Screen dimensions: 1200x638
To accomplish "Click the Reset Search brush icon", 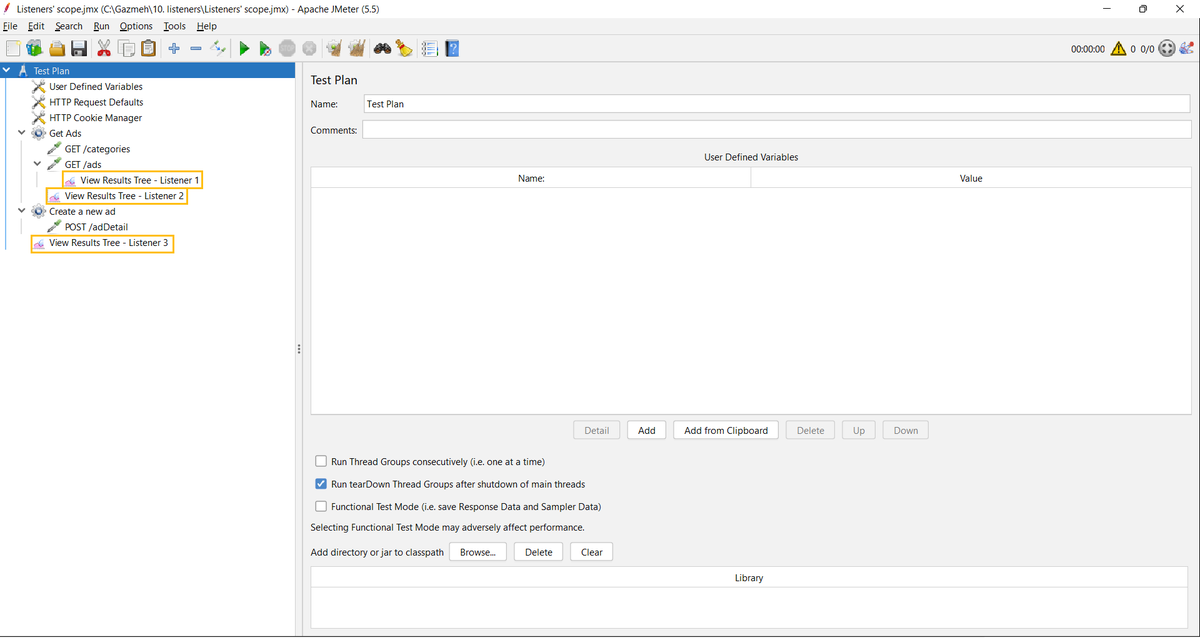I will coord(404,48).
